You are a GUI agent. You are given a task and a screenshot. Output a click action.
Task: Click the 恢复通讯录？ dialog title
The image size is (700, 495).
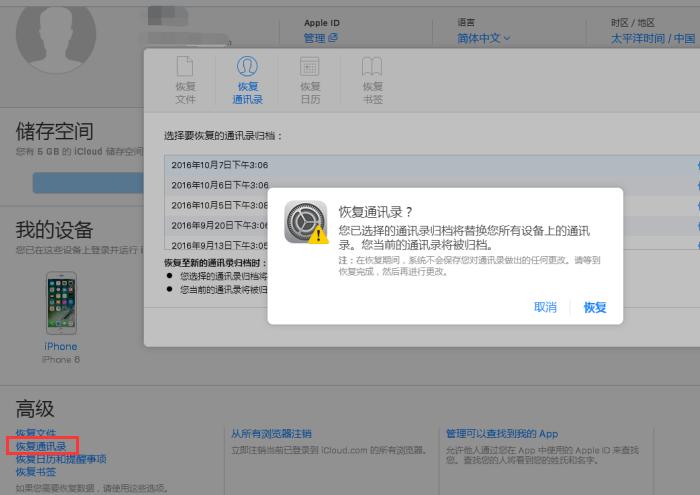coord(375,212)
